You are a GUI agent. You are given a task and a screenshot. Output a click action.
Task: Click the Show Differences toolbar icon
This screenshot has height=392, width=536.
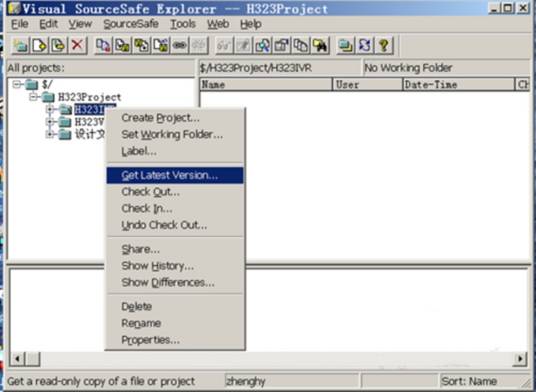(301, 45)
